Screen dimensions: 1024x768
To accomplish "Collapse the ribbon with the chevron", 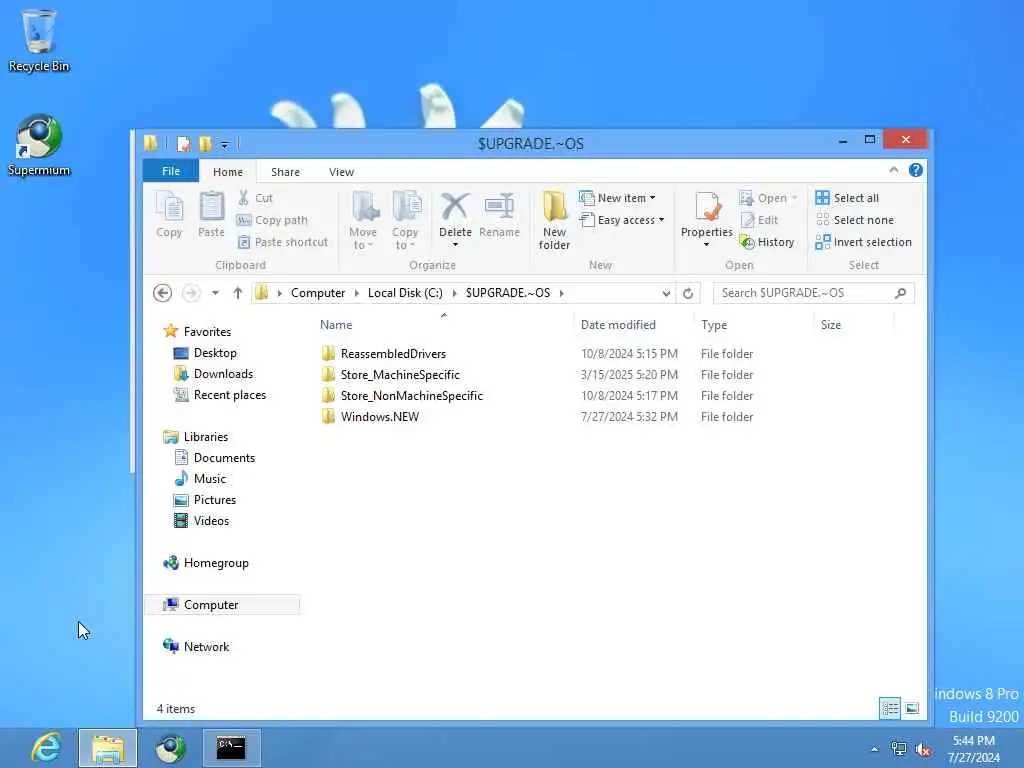I will (893, 170).
